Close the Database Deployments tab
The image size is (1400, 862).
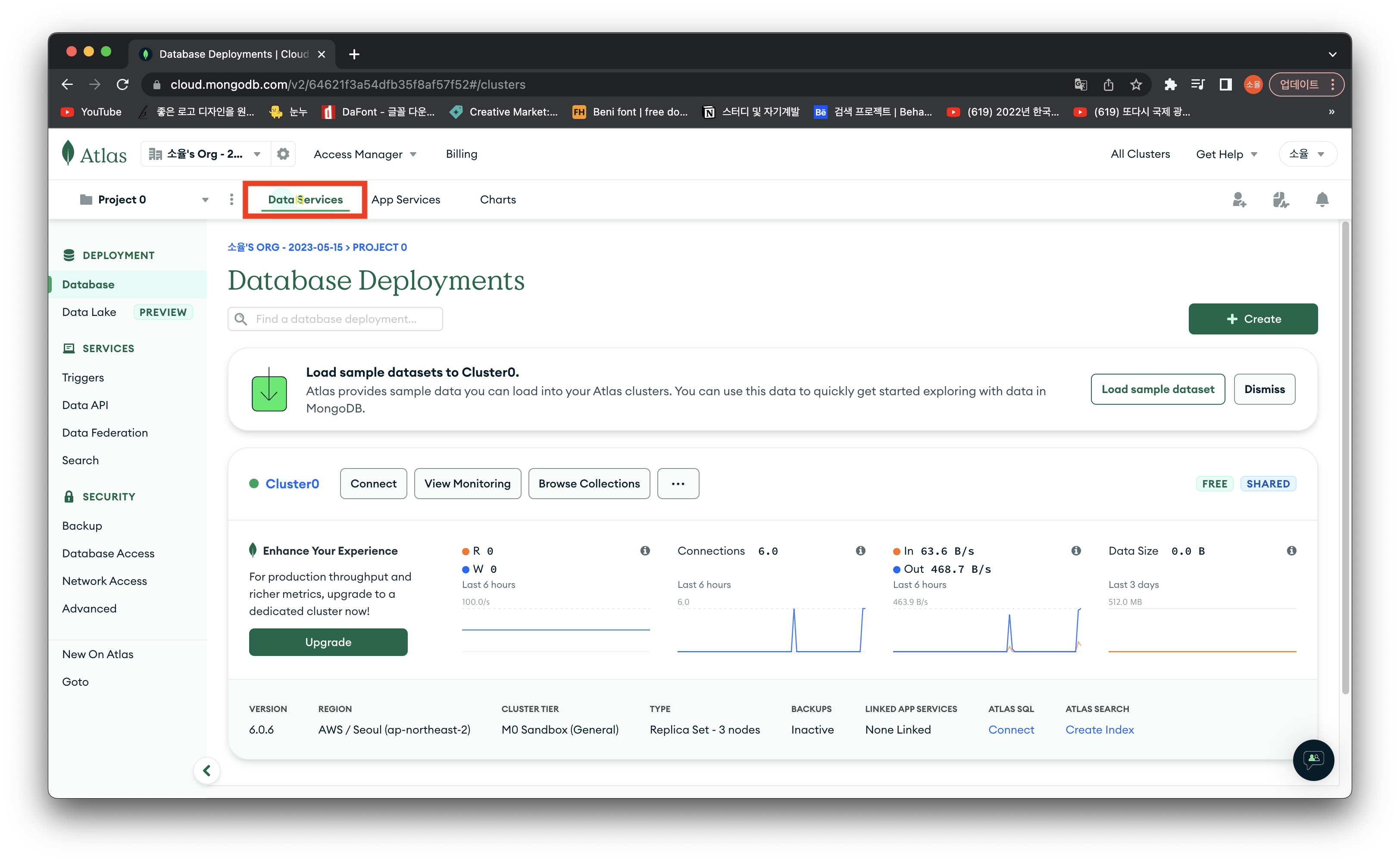[x=322, y=54]
